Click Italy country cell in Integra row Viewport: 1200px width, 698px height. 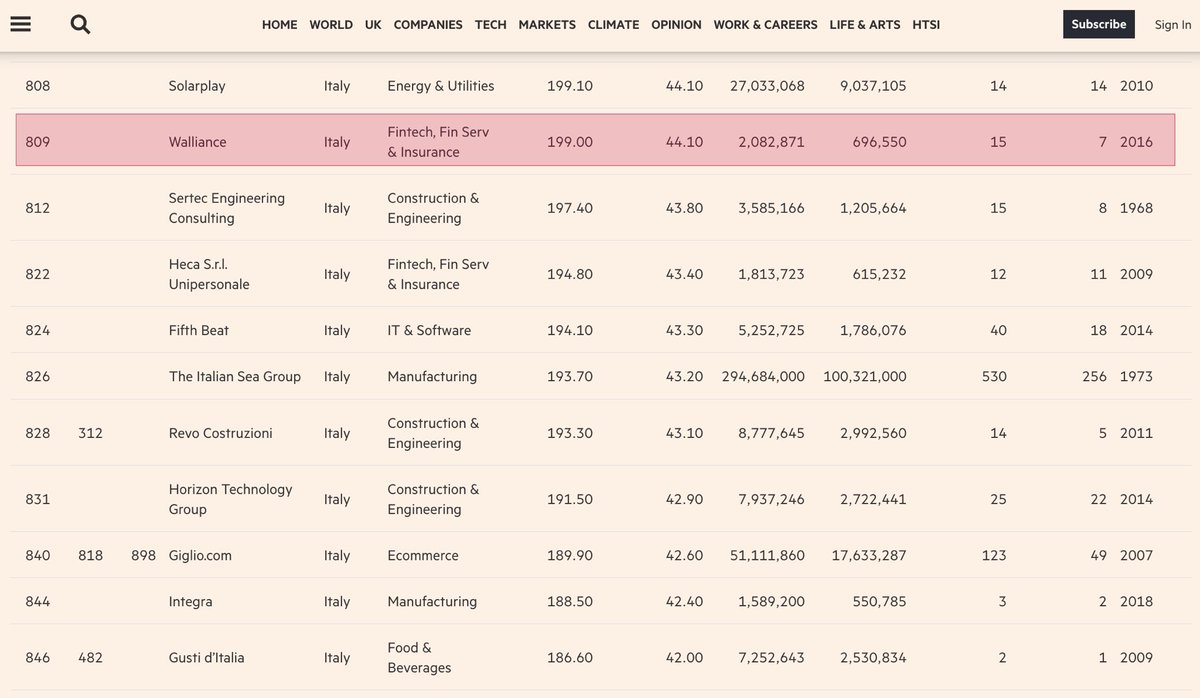[x=337, y=601]
